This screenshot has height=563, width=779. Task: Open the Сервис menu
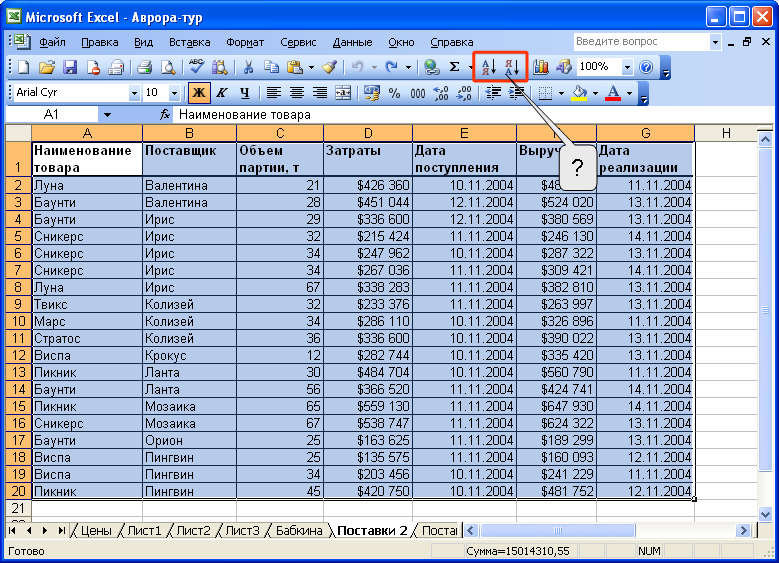click(298, 42)
